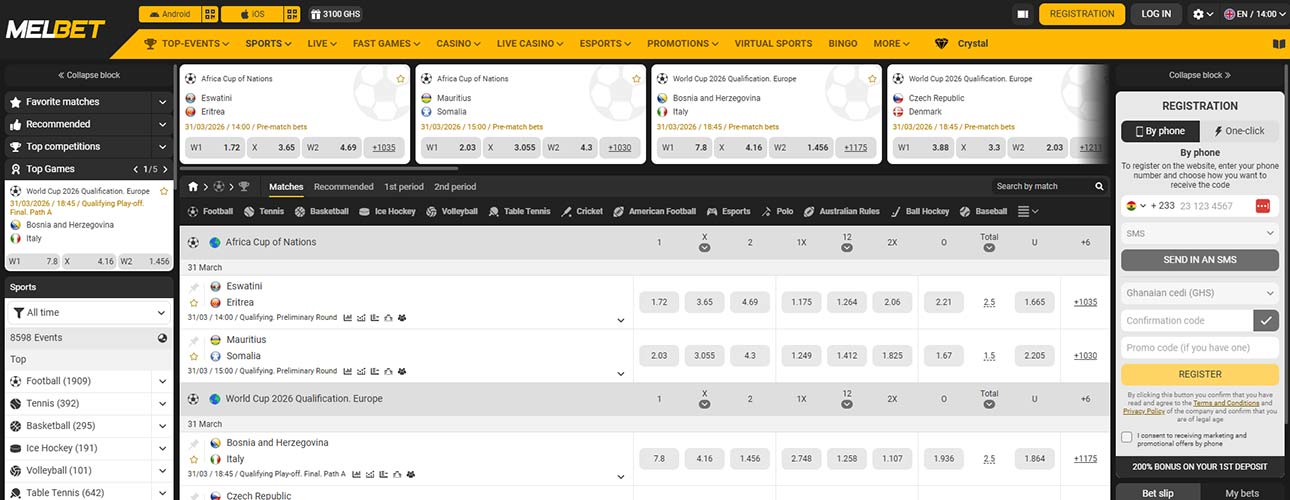
Task: Click Promo code input field
Action: [x=1200, y=348]
